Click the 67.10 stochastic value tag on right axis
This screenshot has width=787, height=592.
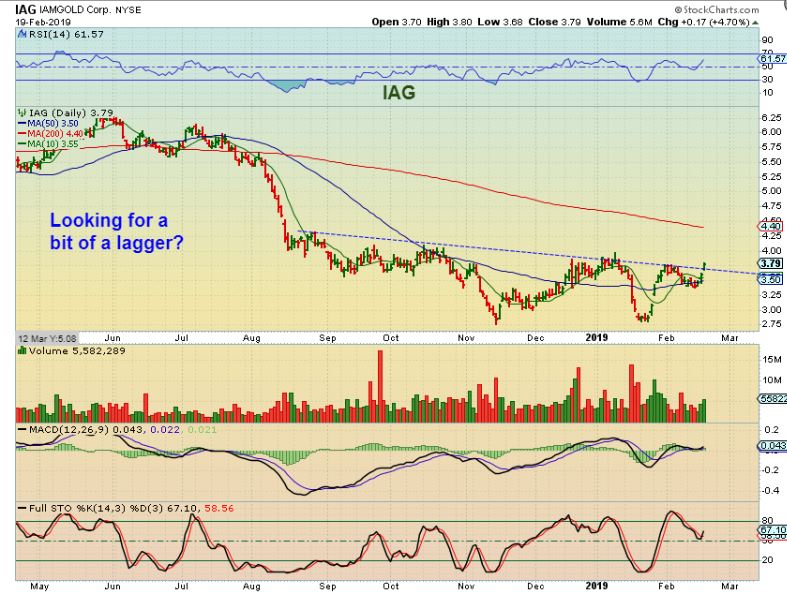[772, 530]
